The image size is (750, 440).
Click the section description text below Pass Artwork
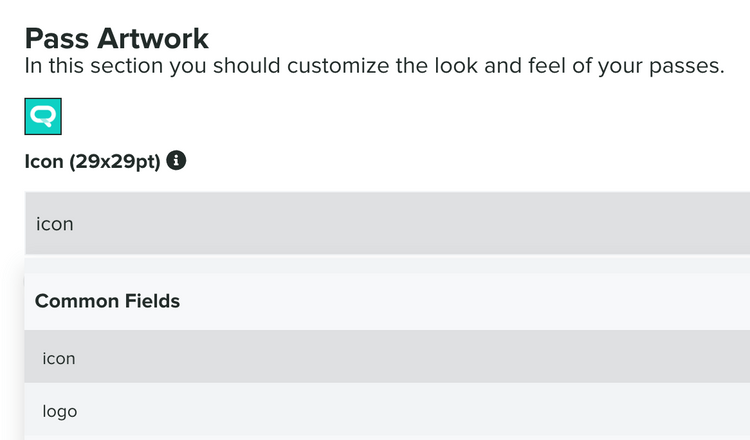pyautogui.click(x=374, y=68)
